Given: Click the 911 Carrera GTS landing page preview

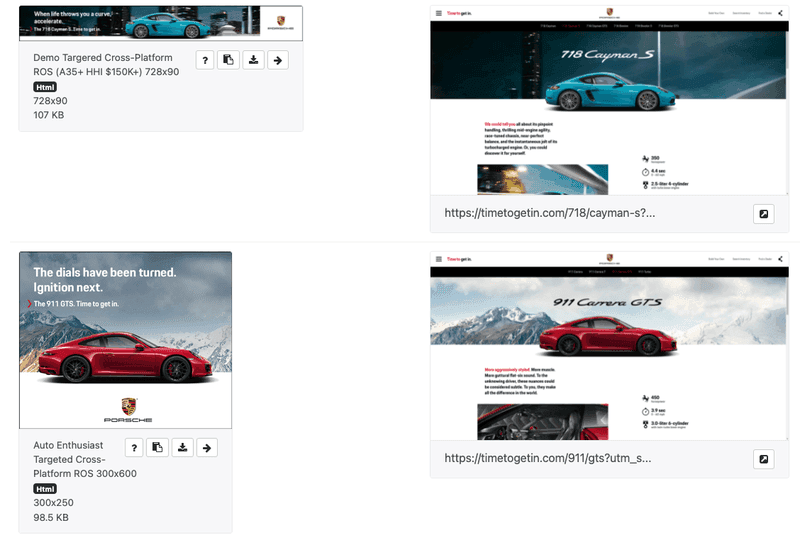Looking at the screenshot, I should coord(609,346).
